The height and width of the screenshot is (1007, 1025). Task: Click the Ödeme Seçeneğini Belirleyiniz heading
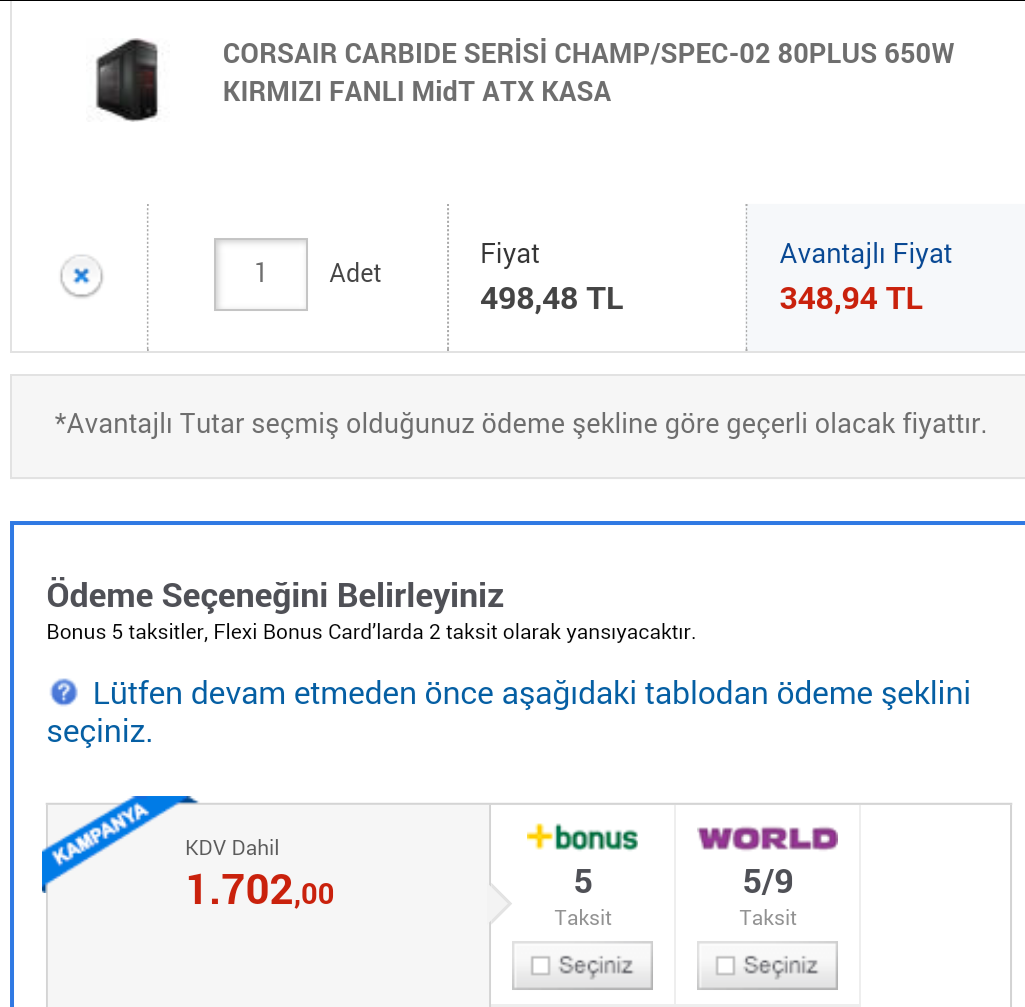tap(275, 596)
